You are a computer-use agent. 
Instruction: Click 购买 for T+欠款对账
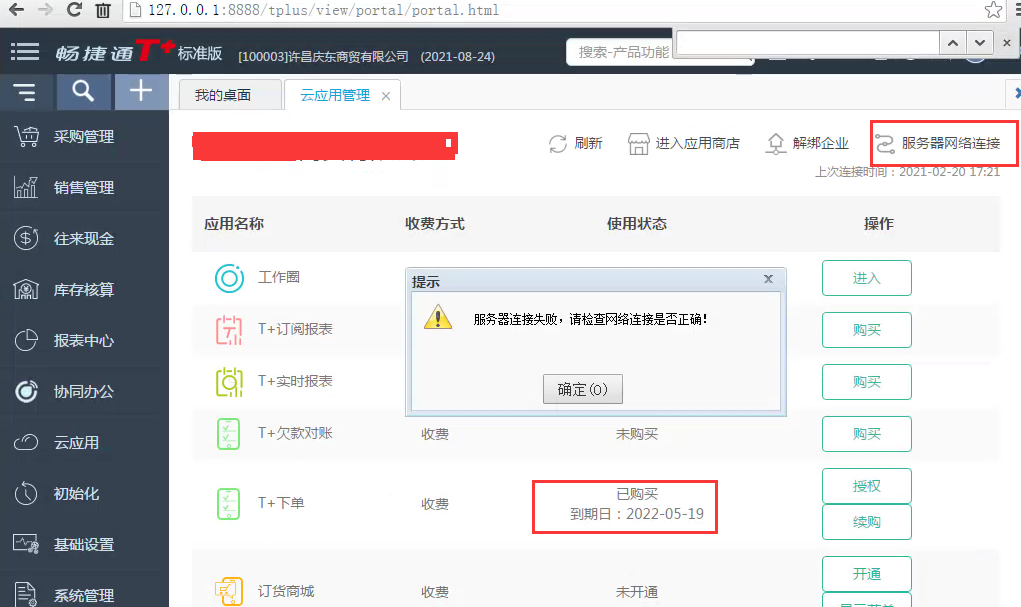867,434
